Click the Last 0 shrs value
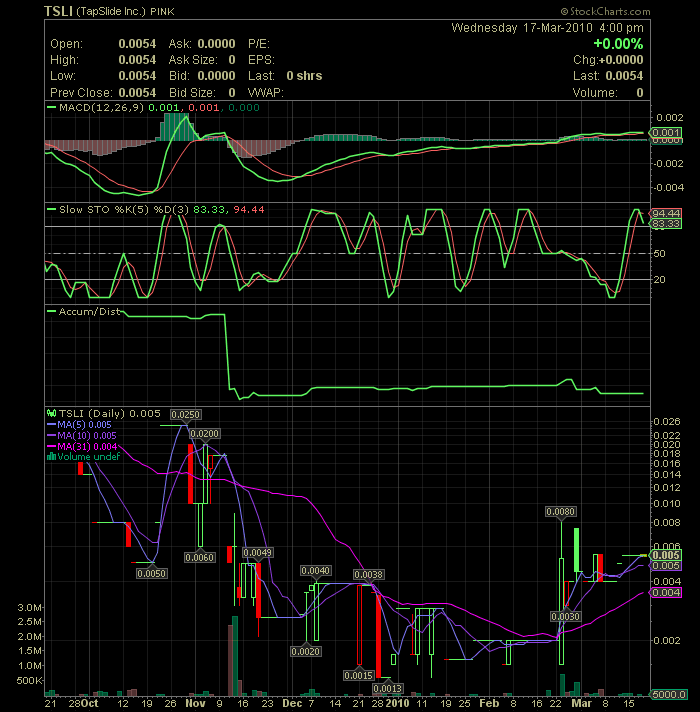The width and height of the screenshot is (700, 712). (304, 76)
